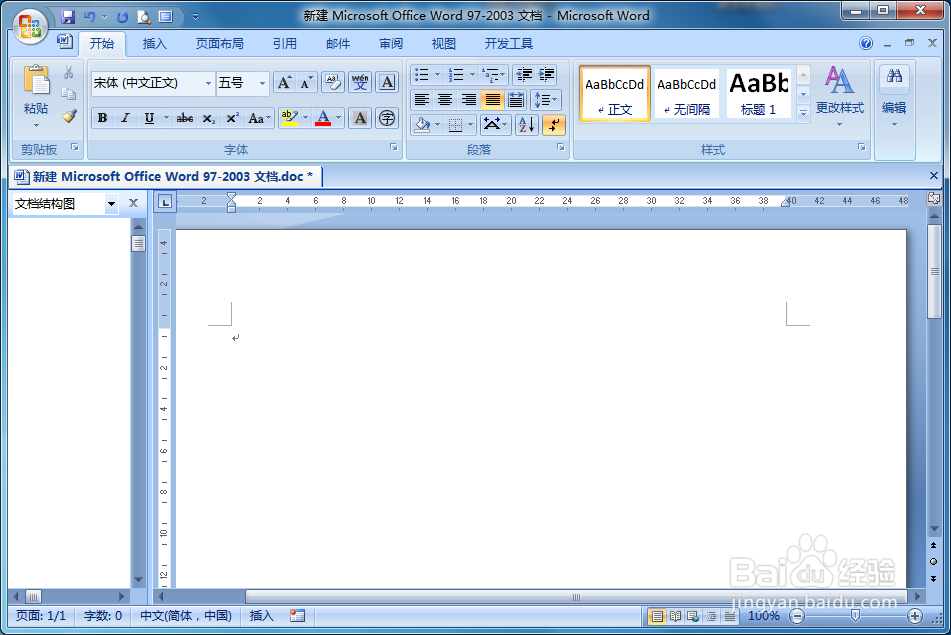
Task: Align text right
Action: (469, 99)
